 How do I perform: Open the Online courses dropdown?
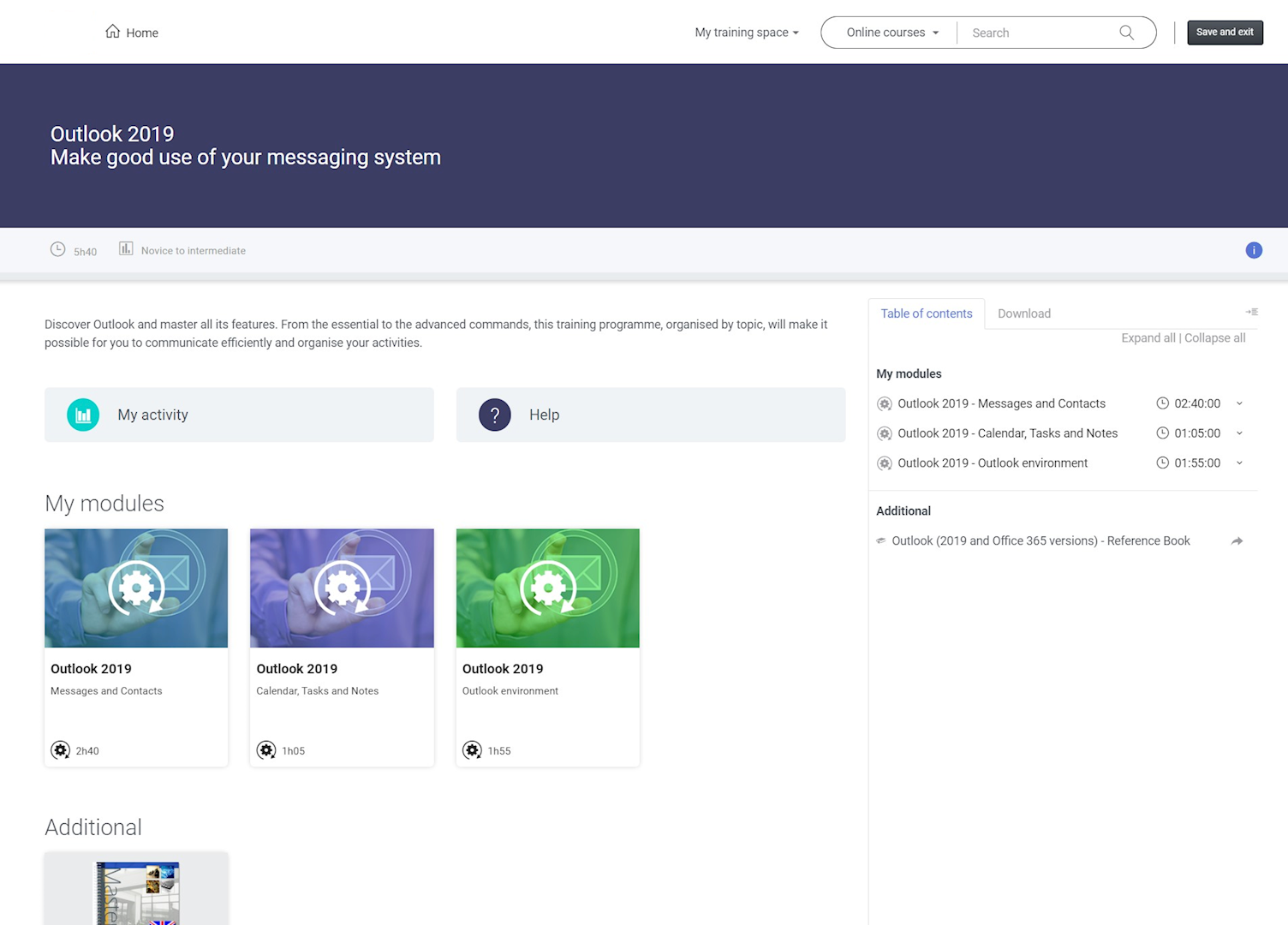click(892, 33)
